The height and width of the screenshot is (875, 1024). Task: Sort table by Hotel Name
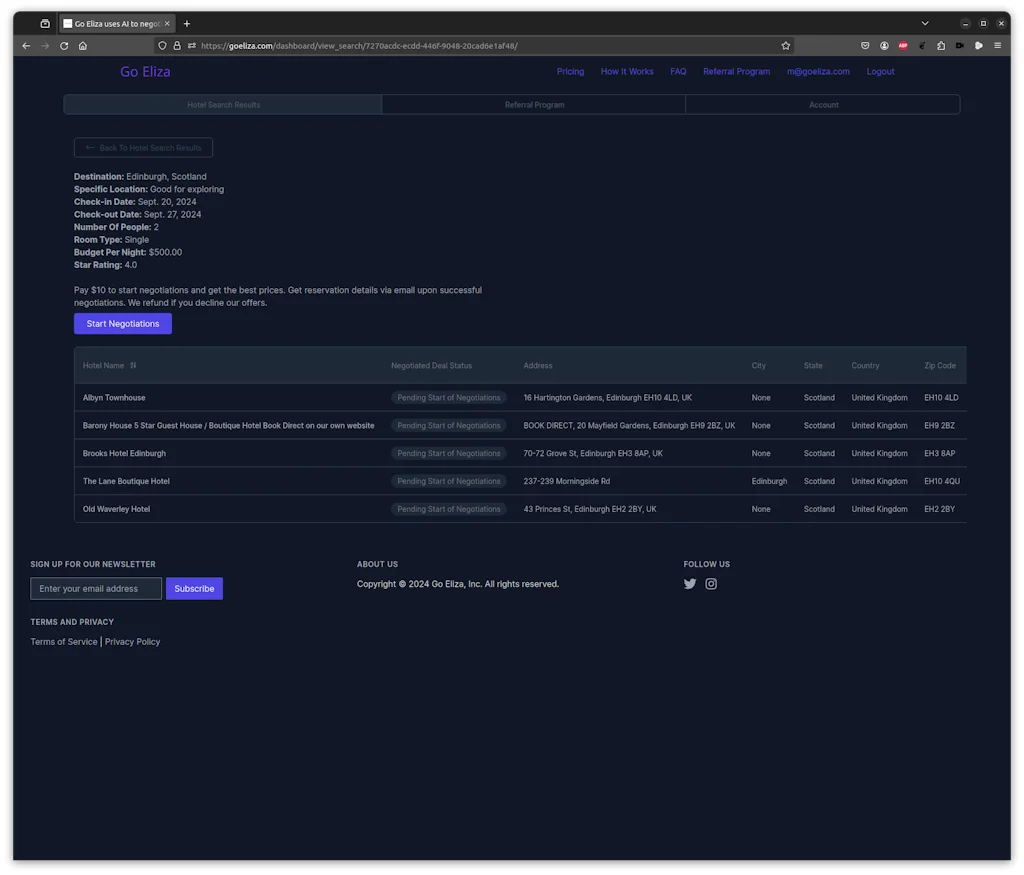pyautogui.click(x=133, y=366)
